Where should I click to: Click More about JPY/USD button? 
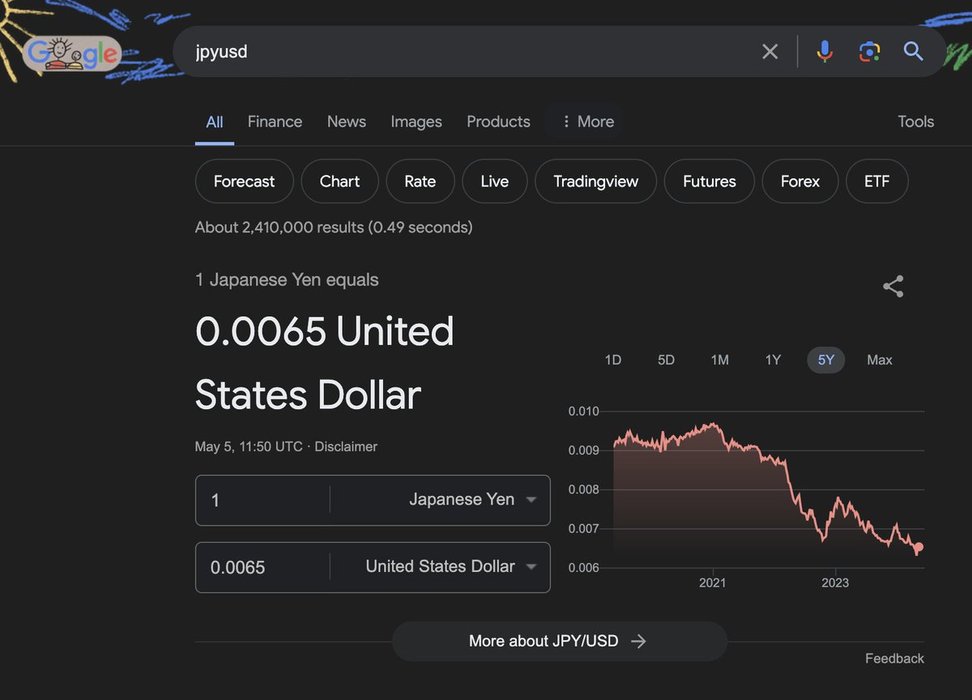pyautogui.click(x=558, y=641)
